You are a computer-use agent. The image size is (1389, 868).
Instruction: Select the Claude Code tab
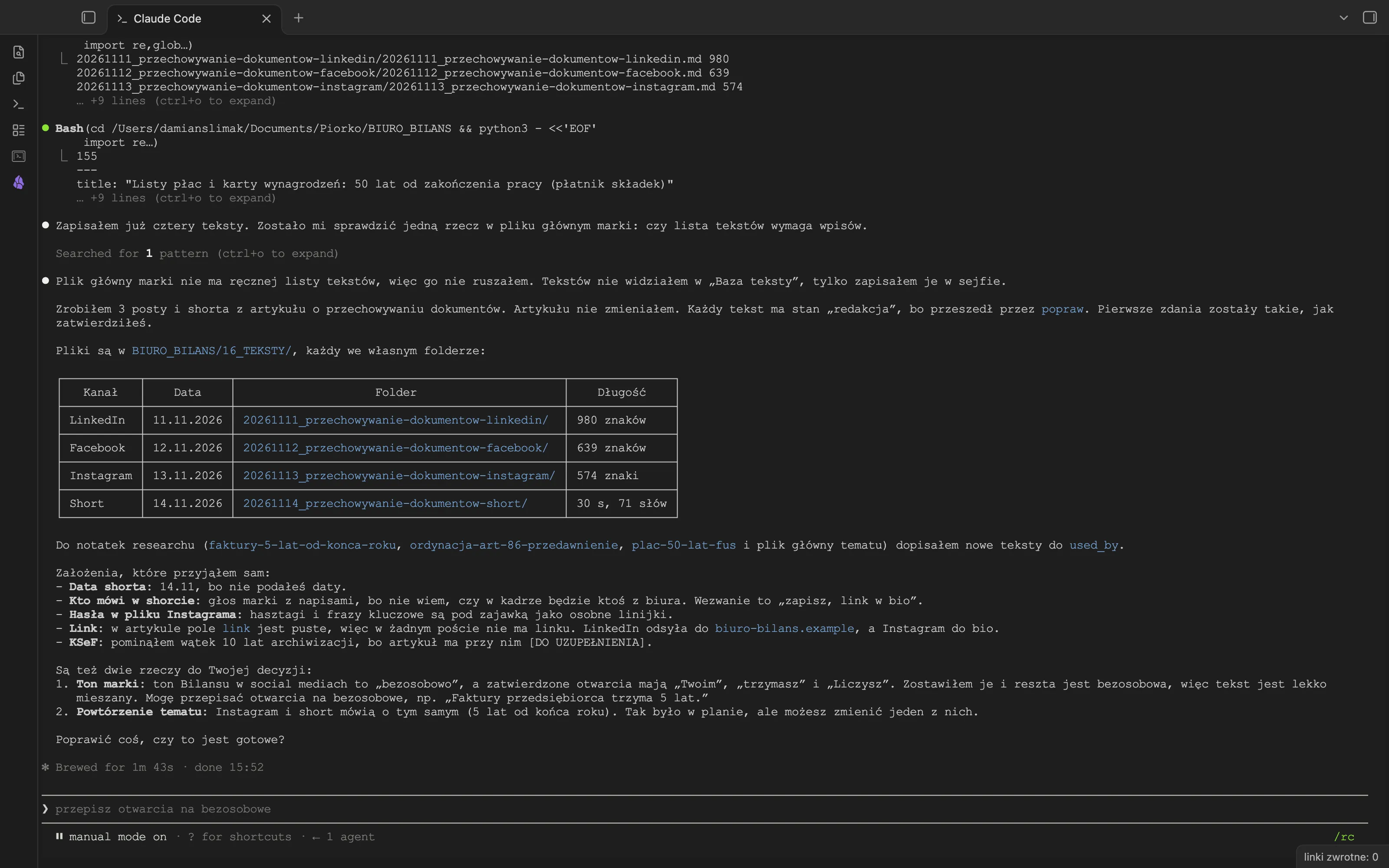194,18
